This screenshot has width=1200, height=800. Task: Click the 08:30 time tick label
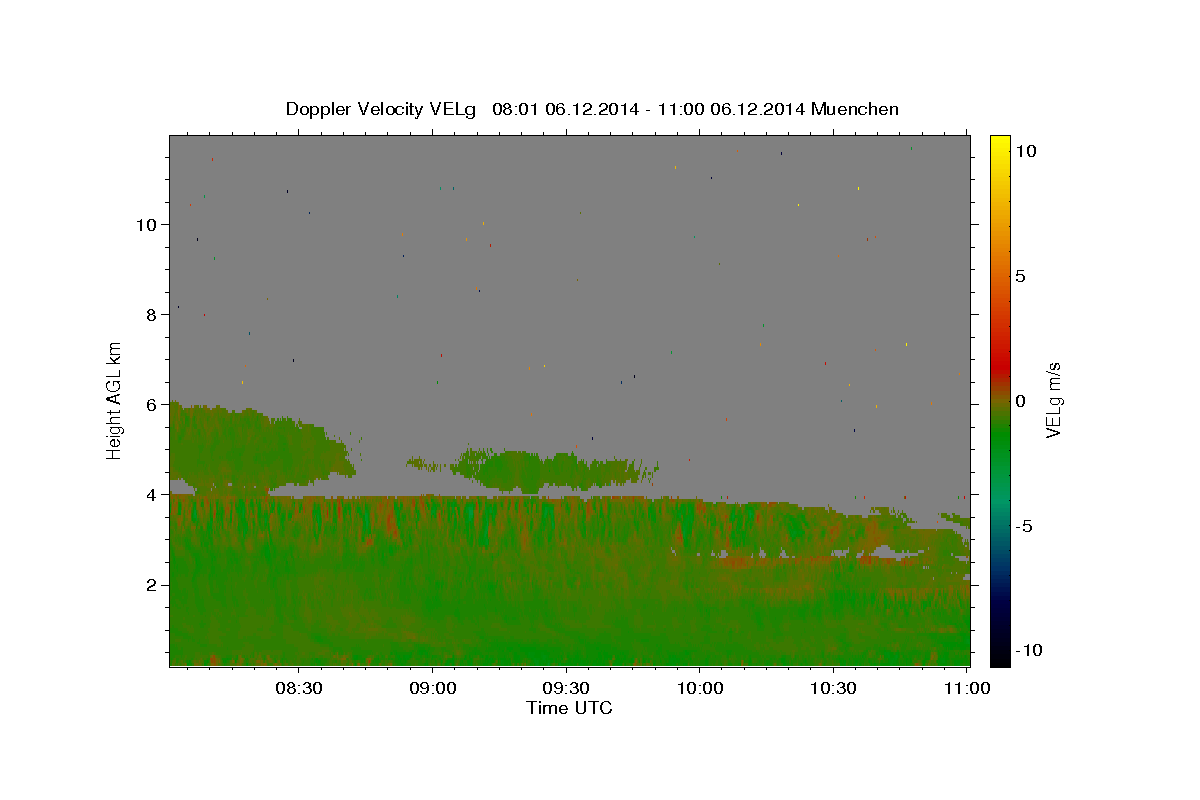click(299, 688)
